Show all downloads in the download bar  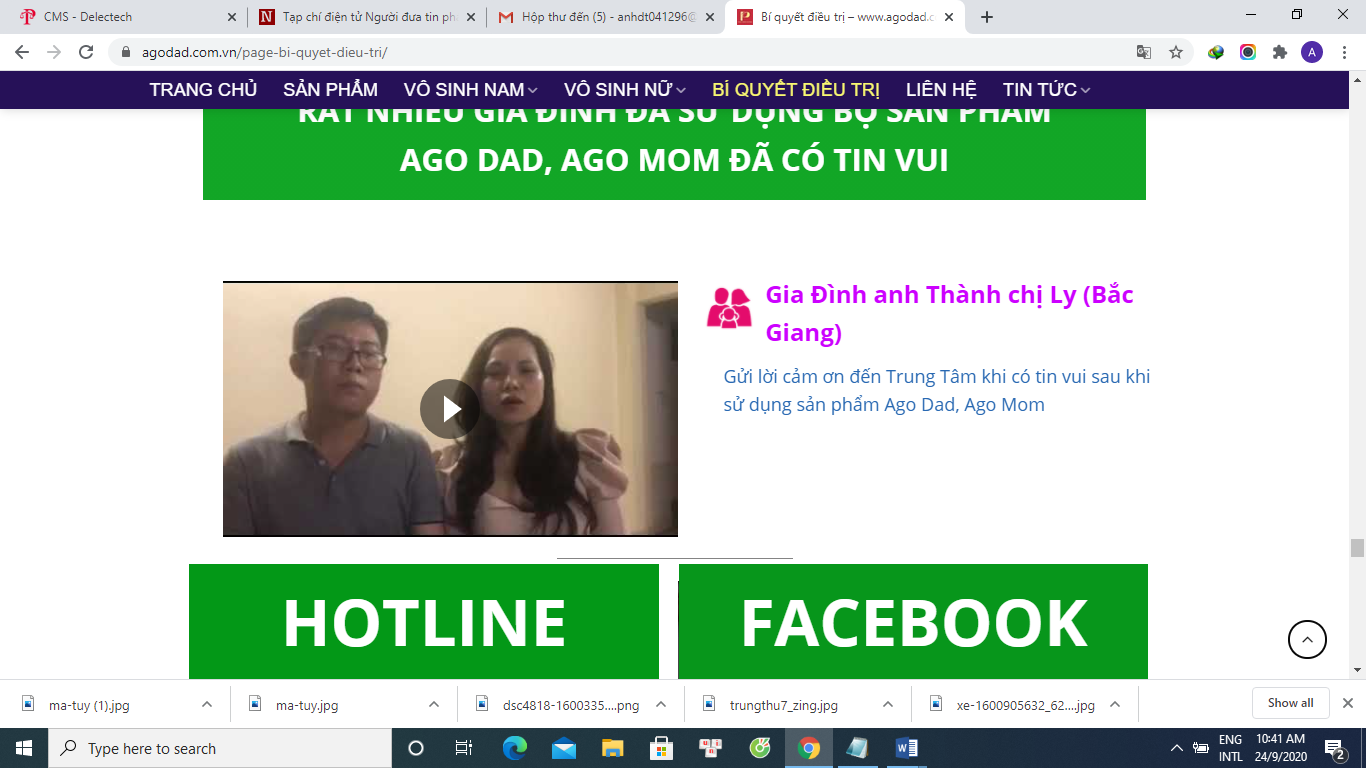pyautogui.click(x=1290, y=703)
